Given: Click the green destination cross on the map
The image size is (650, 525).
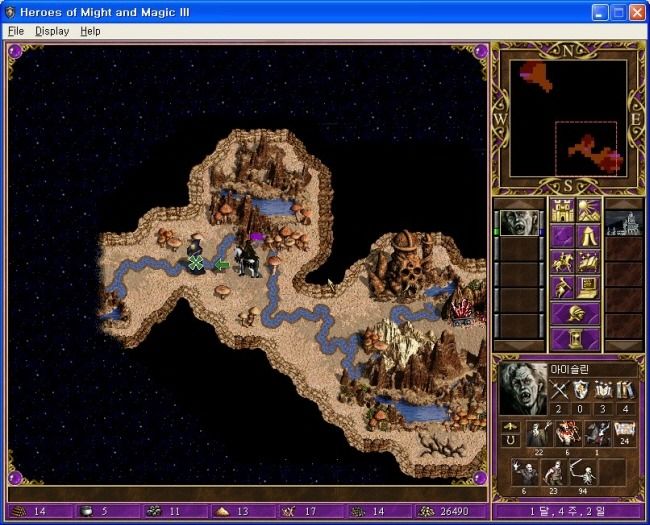Looking at the screenshot, I should click(x=196, y=262).
